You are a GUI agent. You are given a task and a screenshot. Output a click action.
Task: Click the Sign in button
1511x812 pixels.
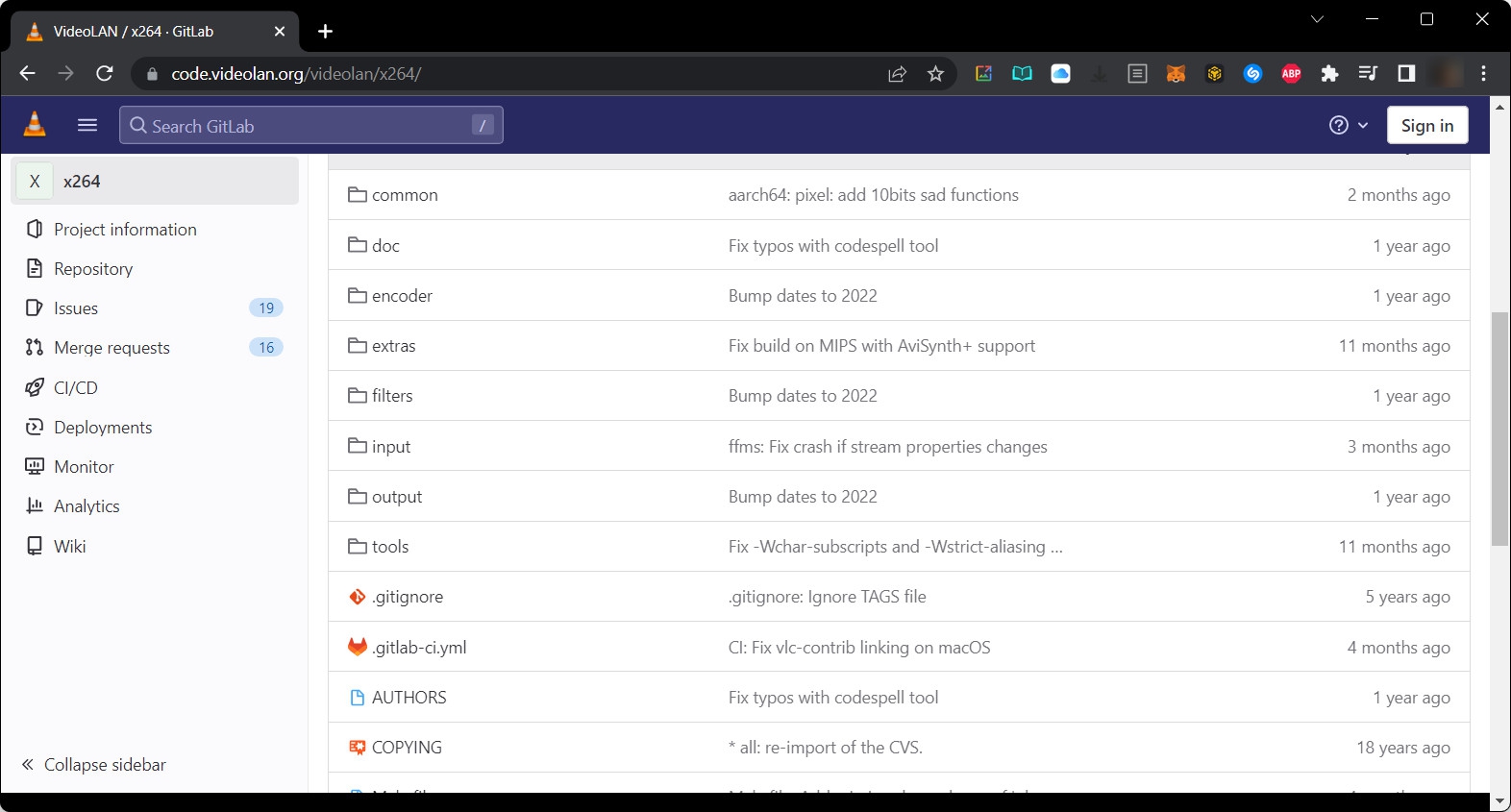click(x=1427, y=125)
